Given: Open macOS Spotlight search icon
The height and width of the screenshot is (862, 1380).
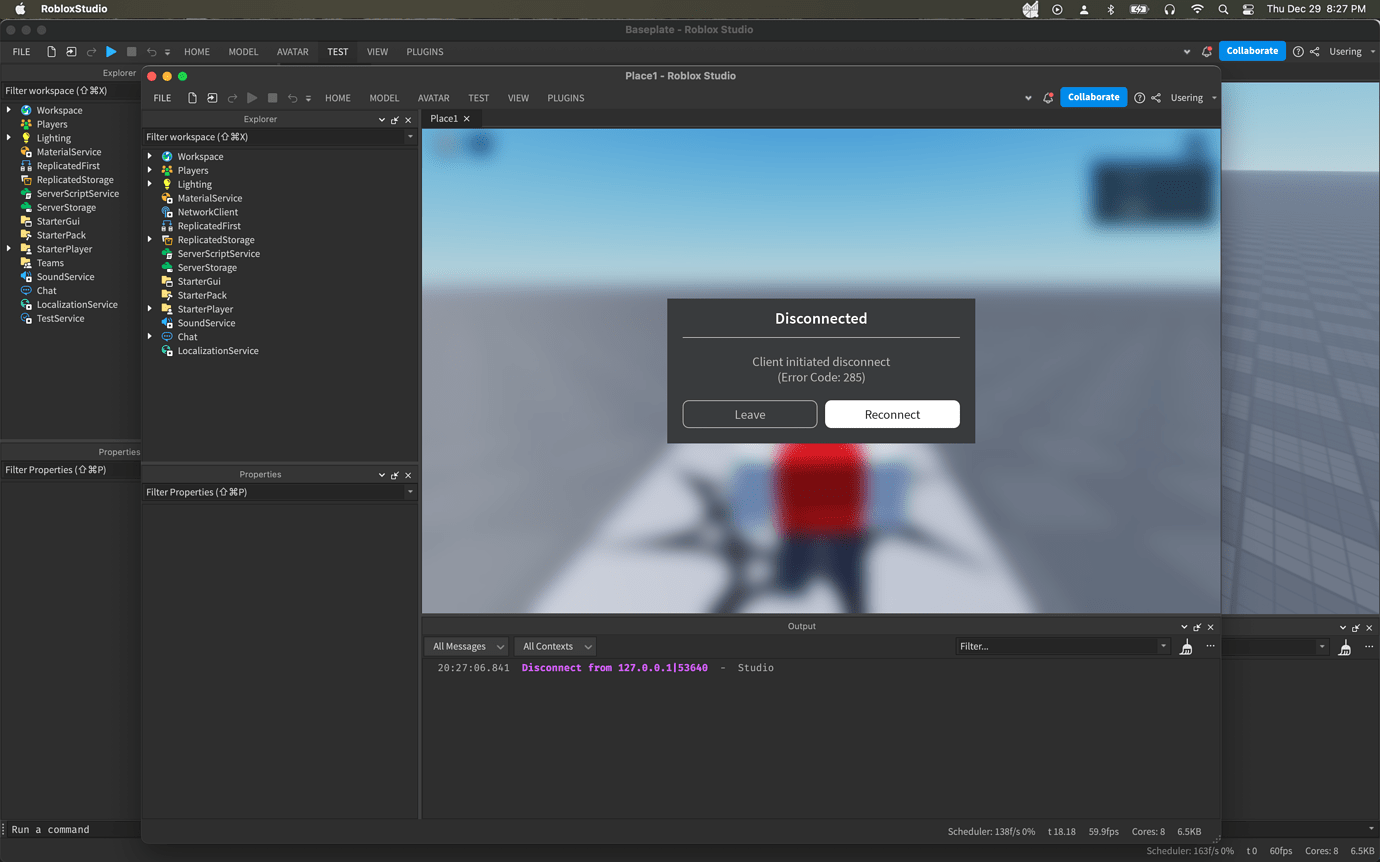Looking at the screenshot, I should pyautogui.click(x=1222, y=9).
